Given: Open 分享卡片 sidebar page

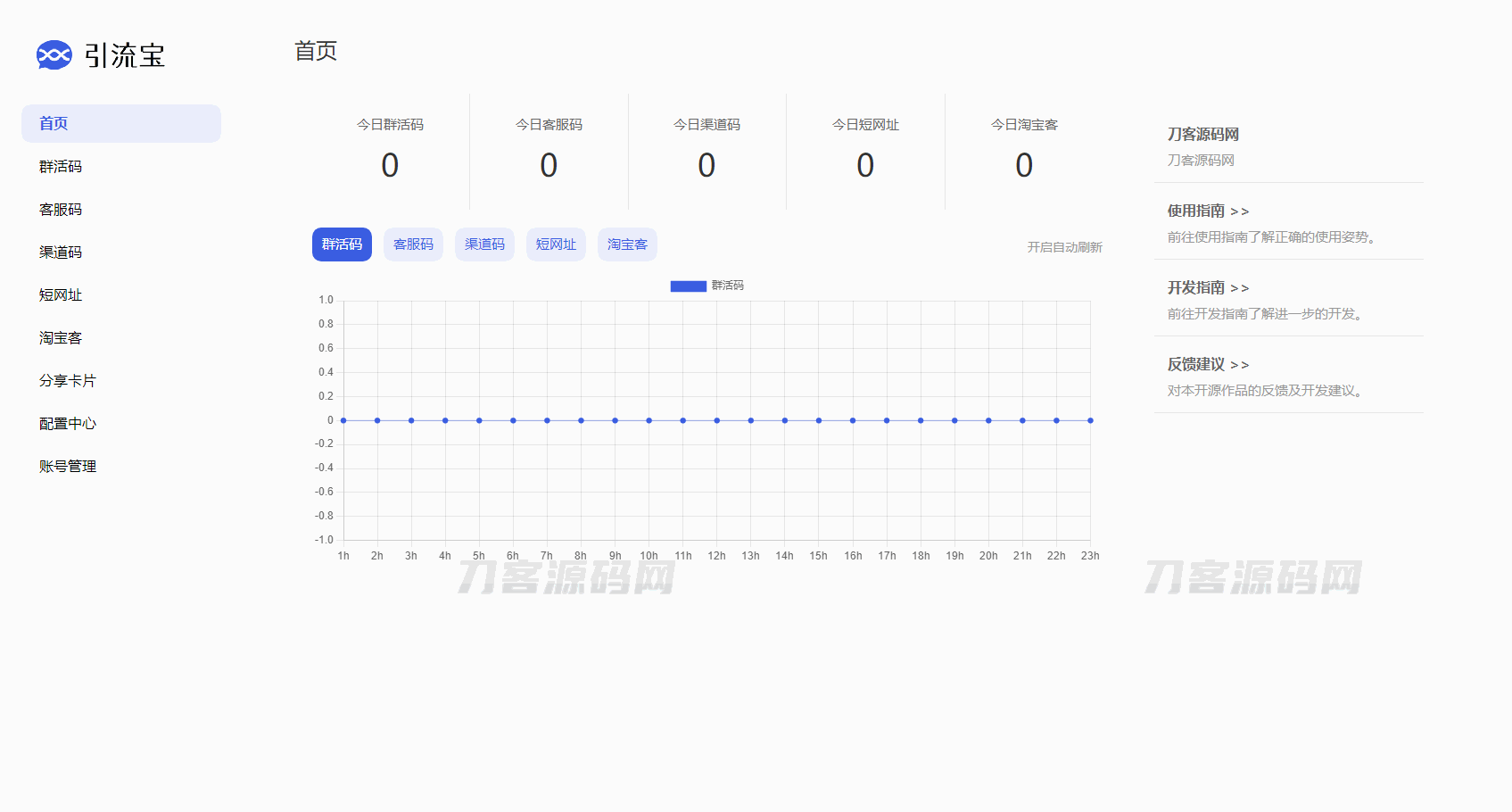Looking at the screenshot, I should (68, 381).
